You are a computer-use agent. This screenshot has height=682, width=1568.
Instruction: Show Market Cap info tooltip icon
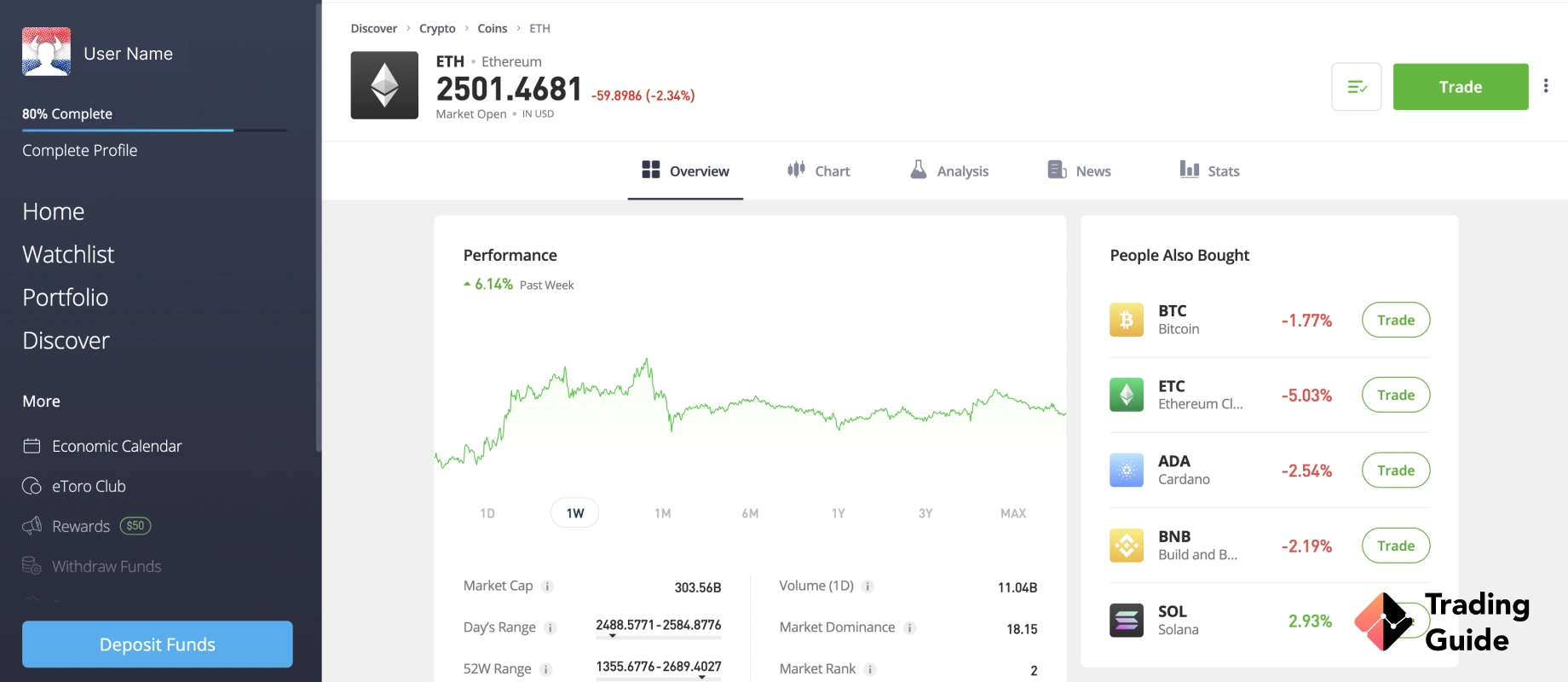click(548, 587)
